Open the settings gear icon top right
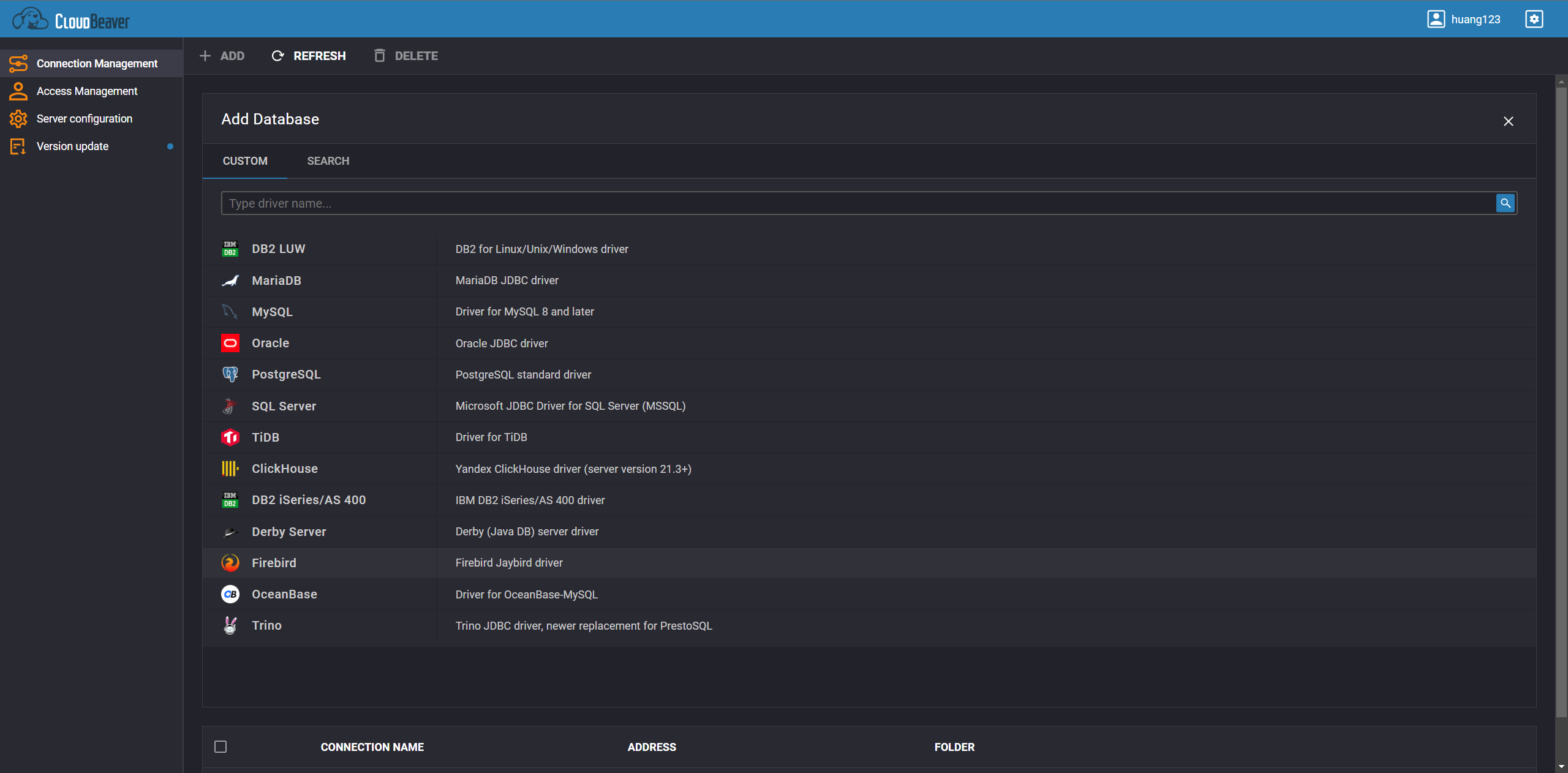Viewport: 1568px width, 773px height. pyautogui.click(x=1534, y=19)
